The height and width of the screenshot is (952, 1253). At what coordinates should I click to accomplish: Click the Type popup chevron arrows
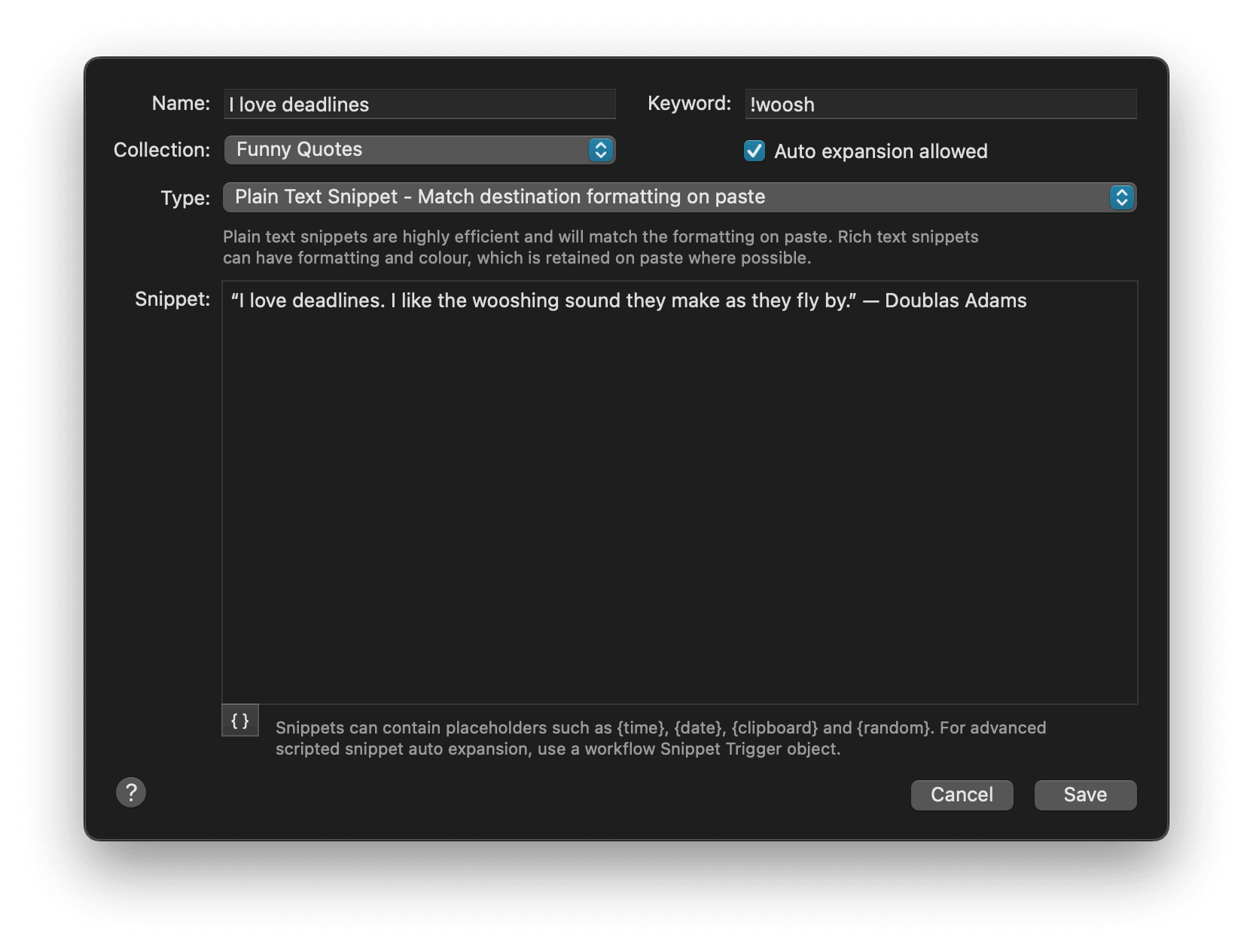(x=1121, y=197)
